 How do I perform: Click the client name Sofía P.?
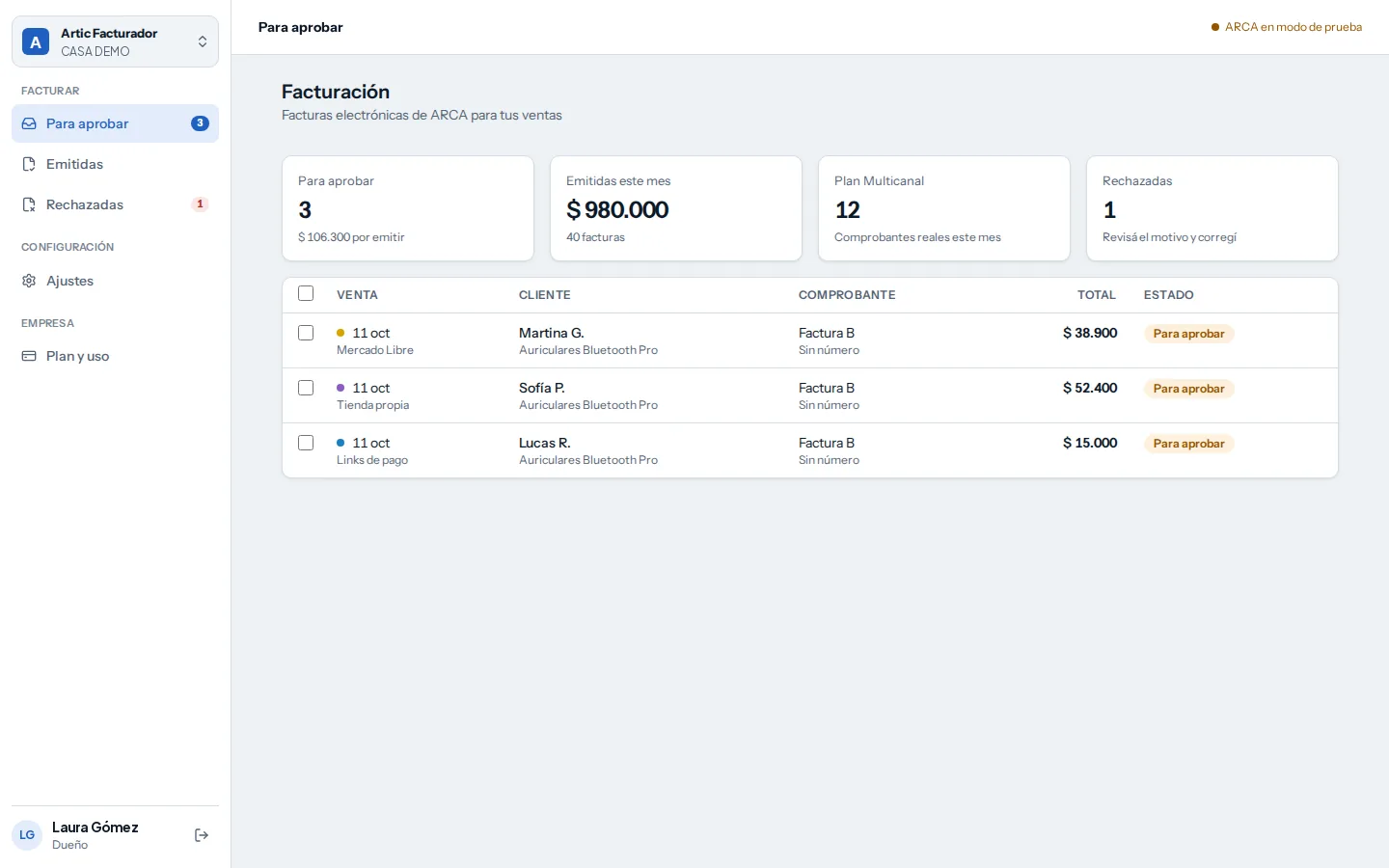(x=542, y=388)
